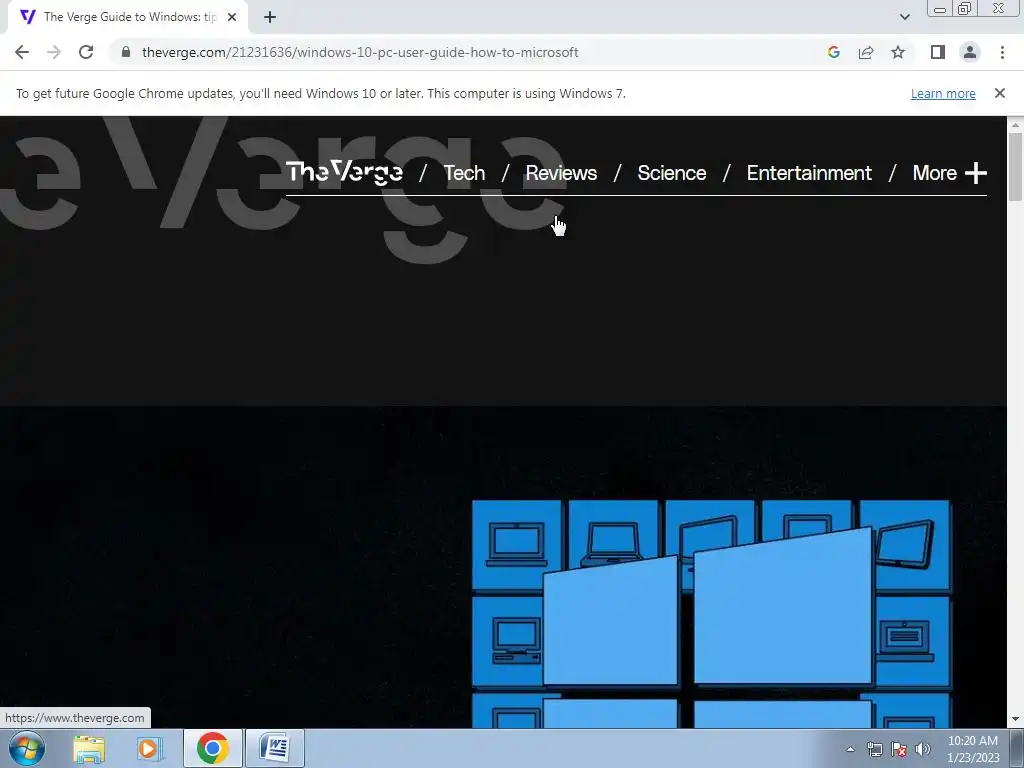Bookmark this page with the star

pos(898,52)
